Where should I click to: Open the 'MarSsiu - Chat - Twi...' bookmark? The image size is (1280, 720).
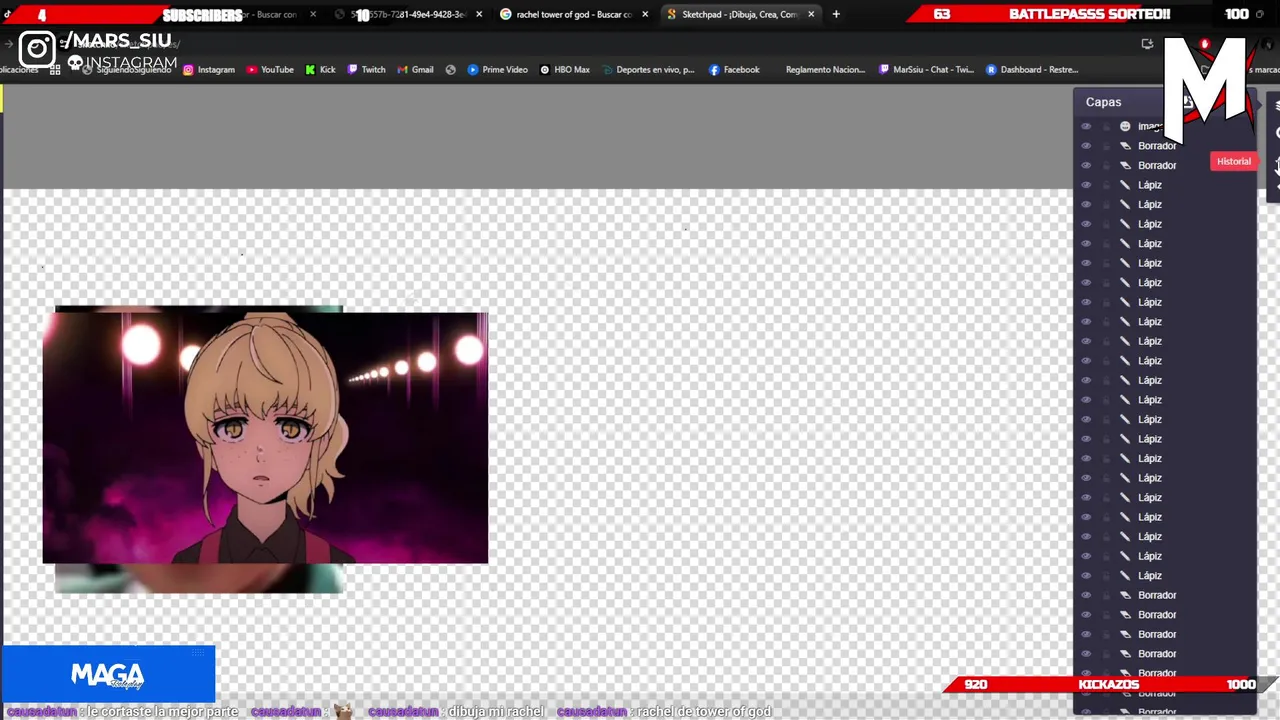[x=926, y=70]
